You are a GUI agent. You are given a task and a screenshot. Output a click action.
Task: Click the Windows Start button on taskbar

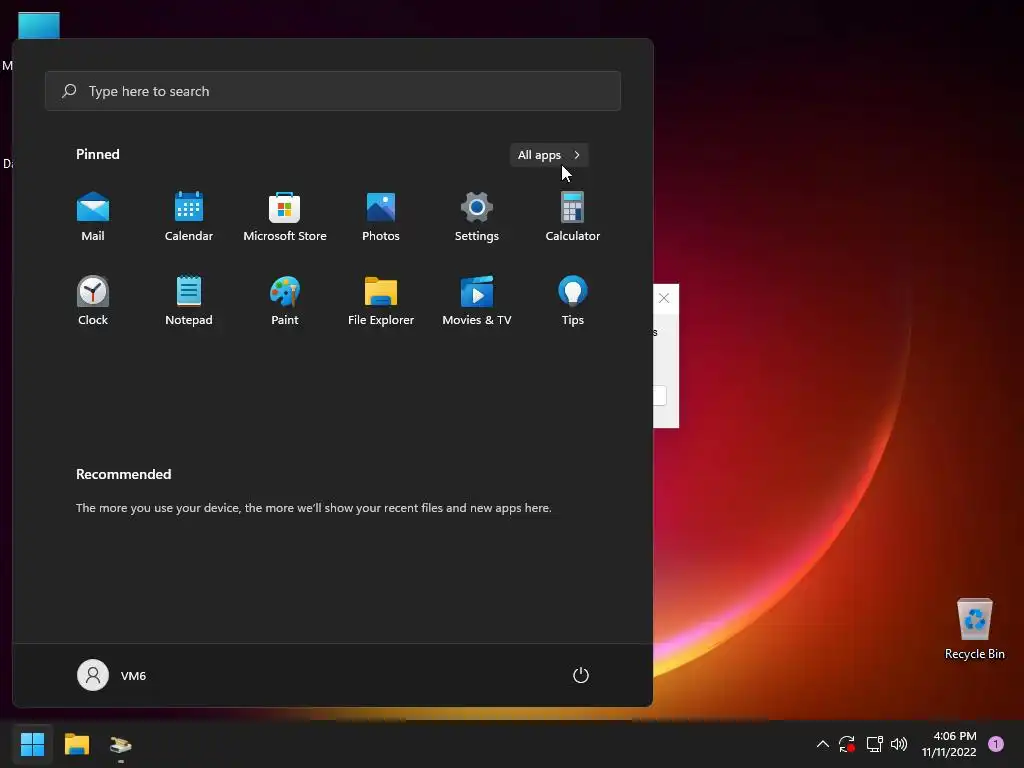32,744
